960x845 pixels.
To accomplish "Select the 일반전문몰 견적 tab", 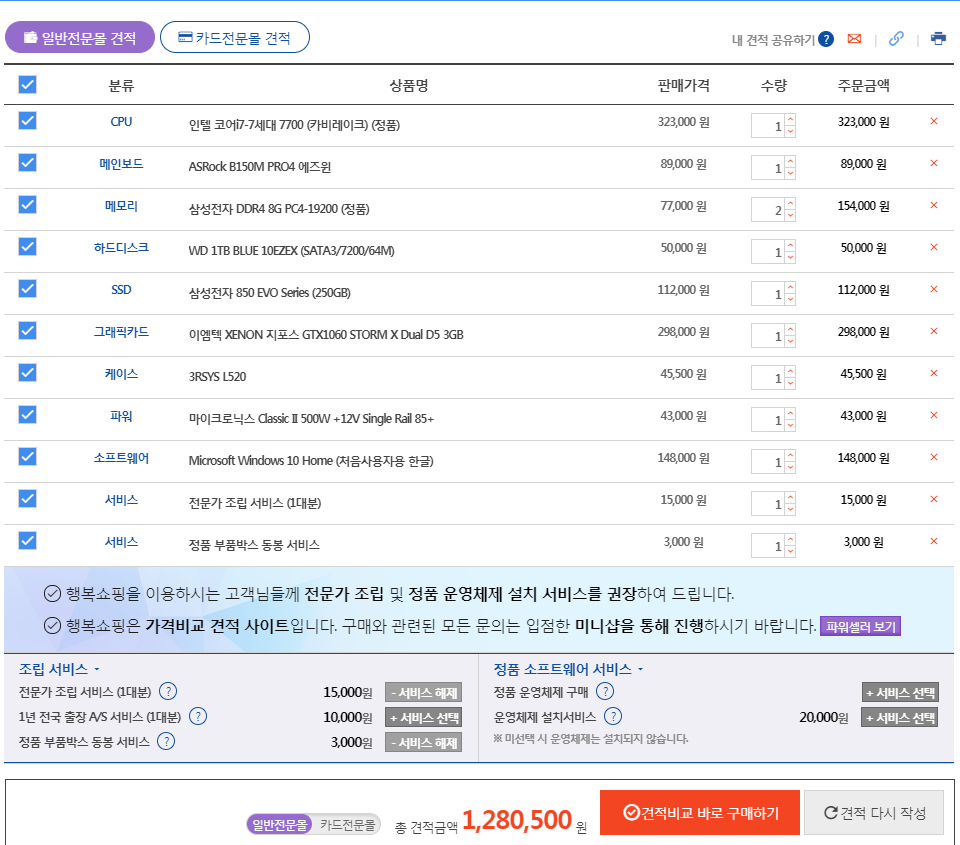I will [80, 38].
